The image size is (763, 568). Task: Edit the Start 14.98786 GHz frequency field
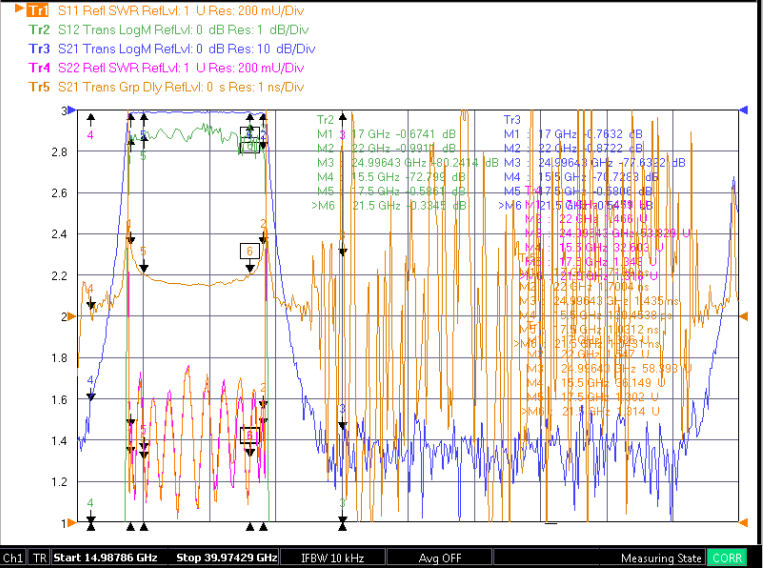pyautogui.click(x=105, y=558)
